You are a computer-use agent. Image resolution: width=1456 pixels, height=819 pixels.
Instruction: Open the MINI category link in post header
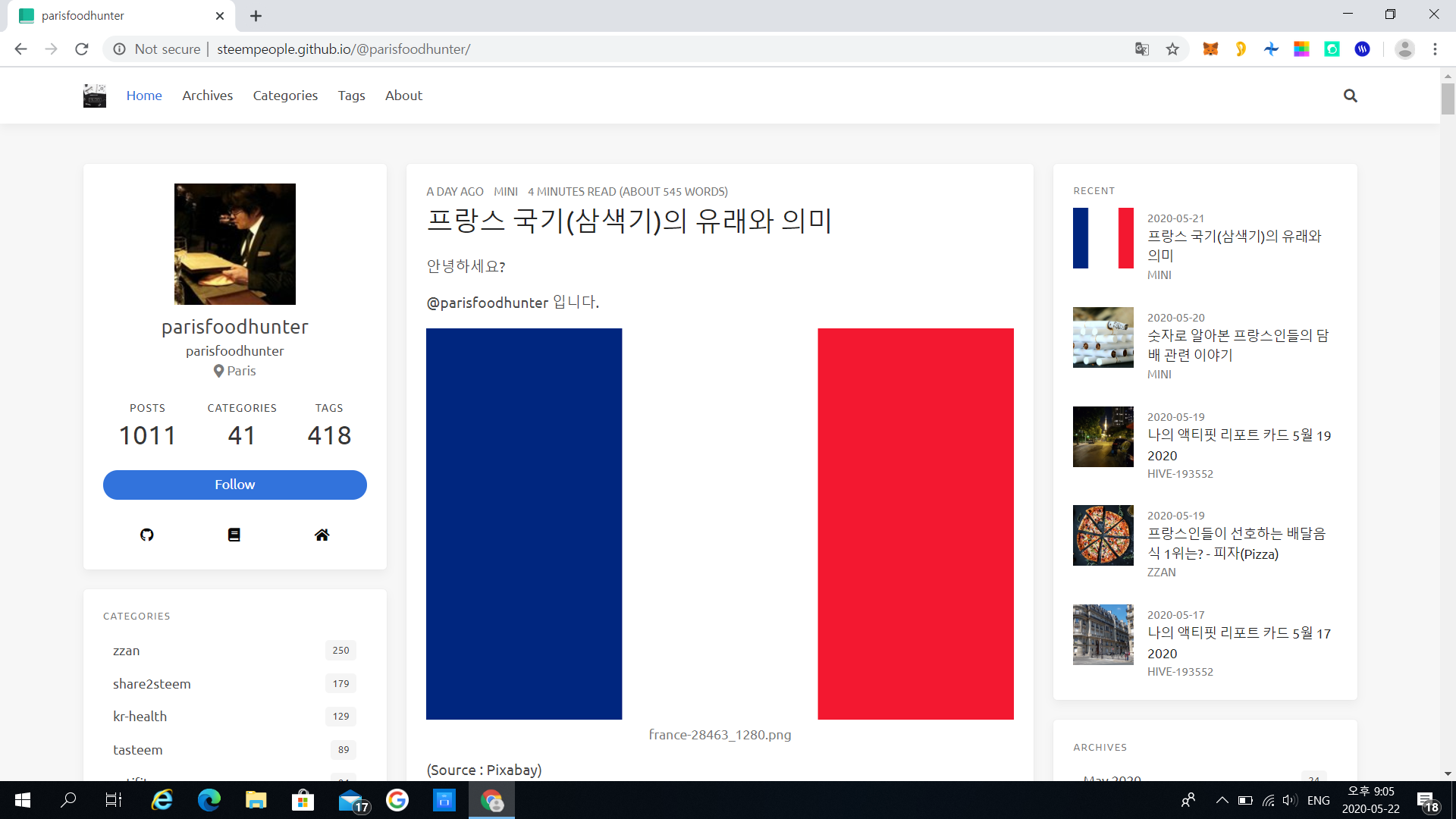pos(506,192)
